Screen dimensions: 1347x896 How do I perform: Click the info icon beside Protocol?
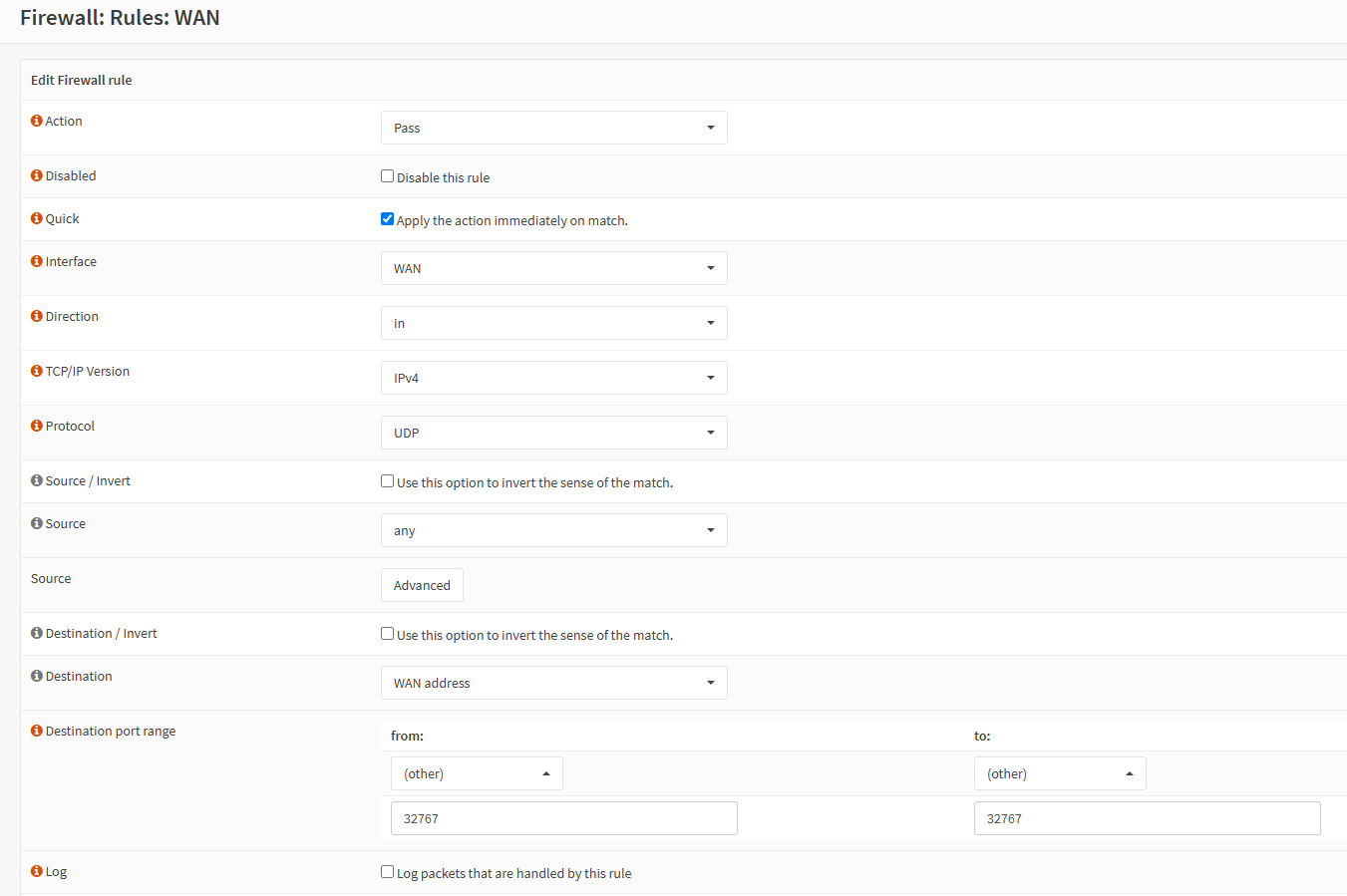(35, 425)
